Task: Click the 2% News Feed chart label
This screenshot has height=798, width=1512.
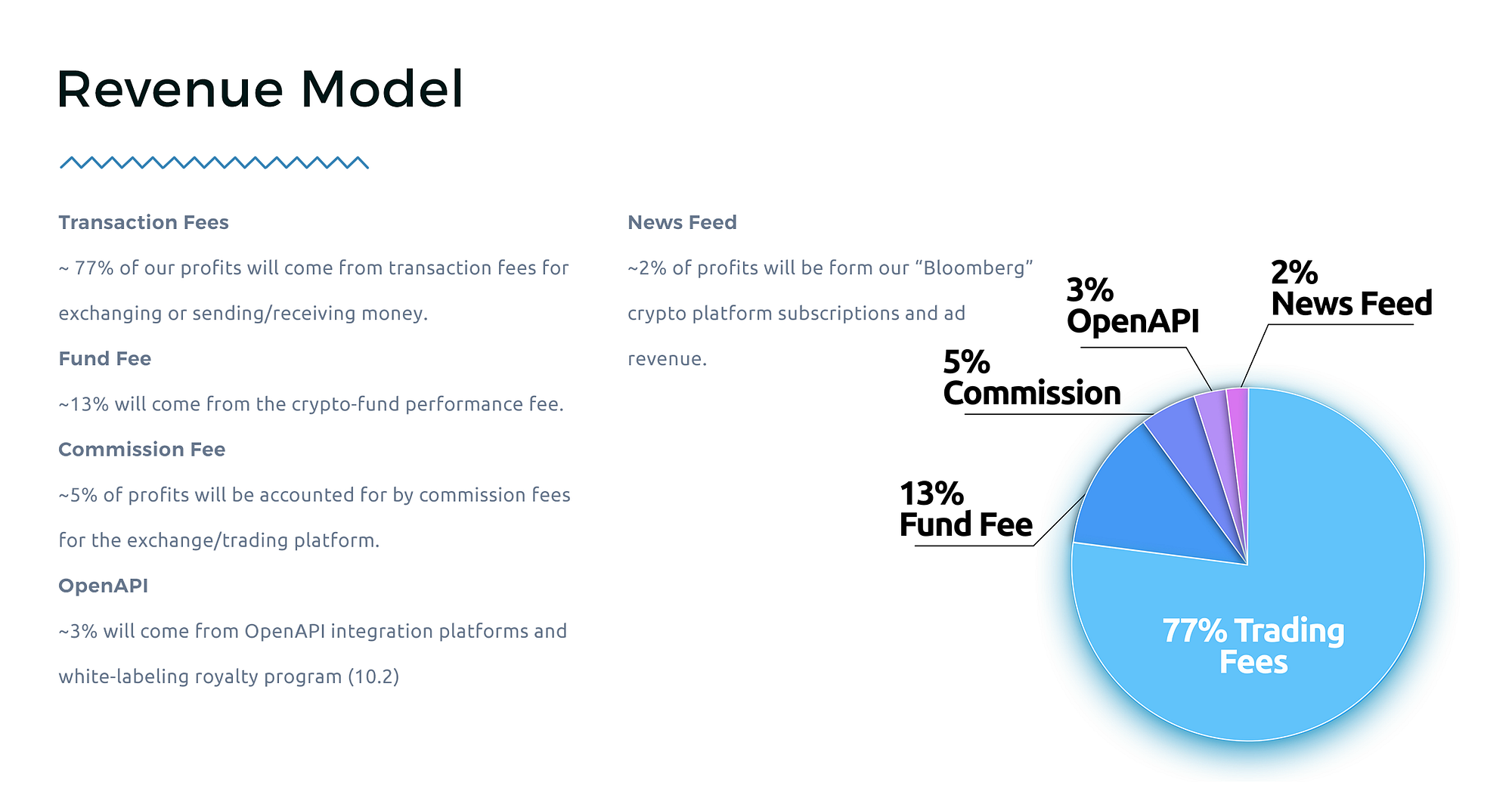Action: [x=1351, y=288]
